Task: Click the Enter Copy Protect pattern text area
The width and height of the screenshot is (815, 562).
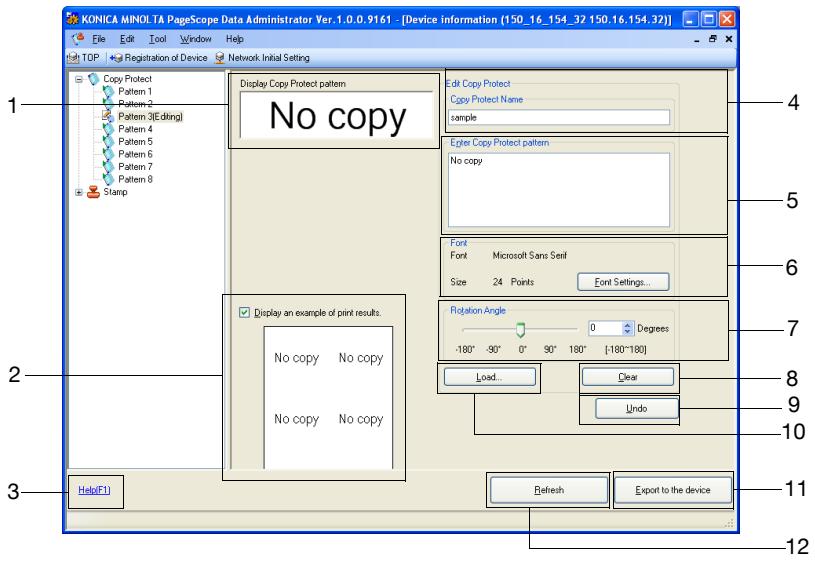Action: (x=559, y=190)
